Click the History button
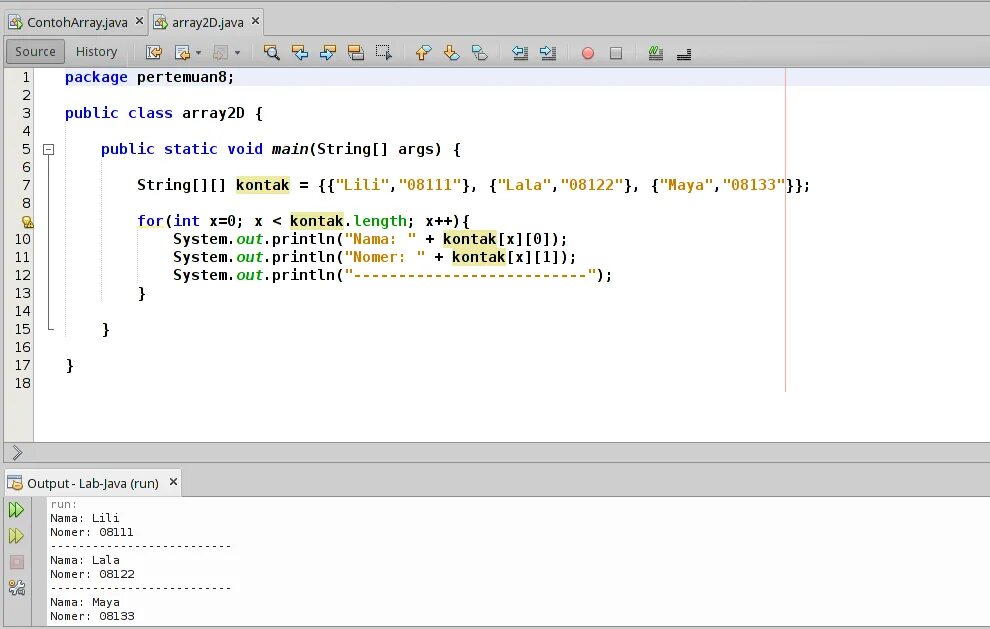This screenshot has width=990, height=629. 96,51
